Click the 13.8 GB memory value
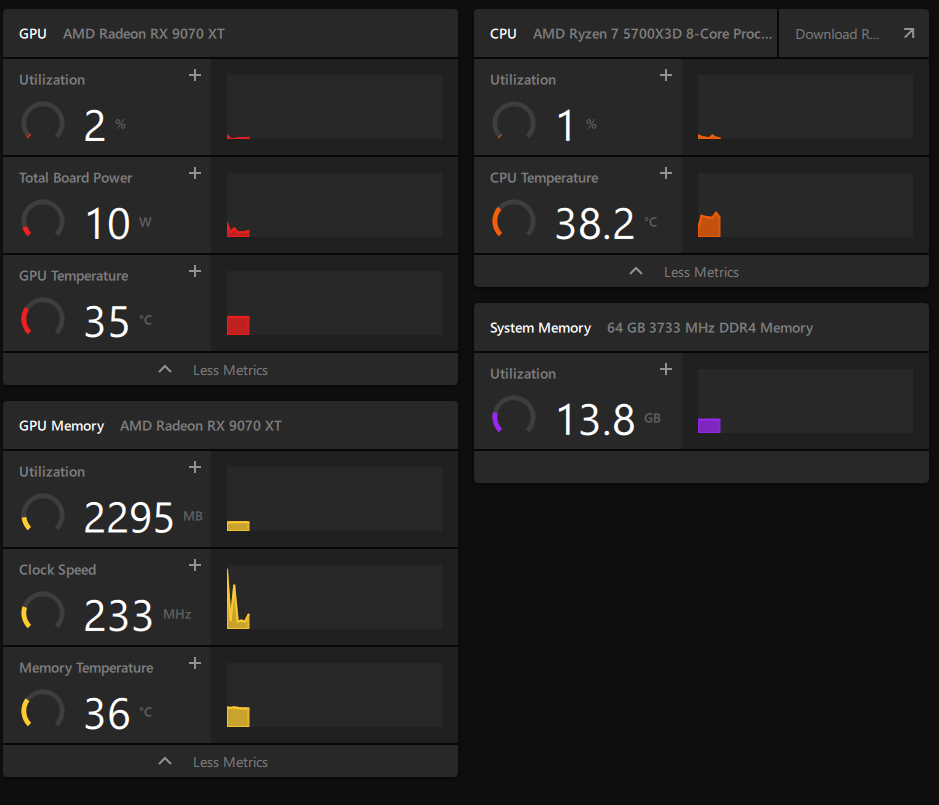The image size is (939, 805). 608,420
